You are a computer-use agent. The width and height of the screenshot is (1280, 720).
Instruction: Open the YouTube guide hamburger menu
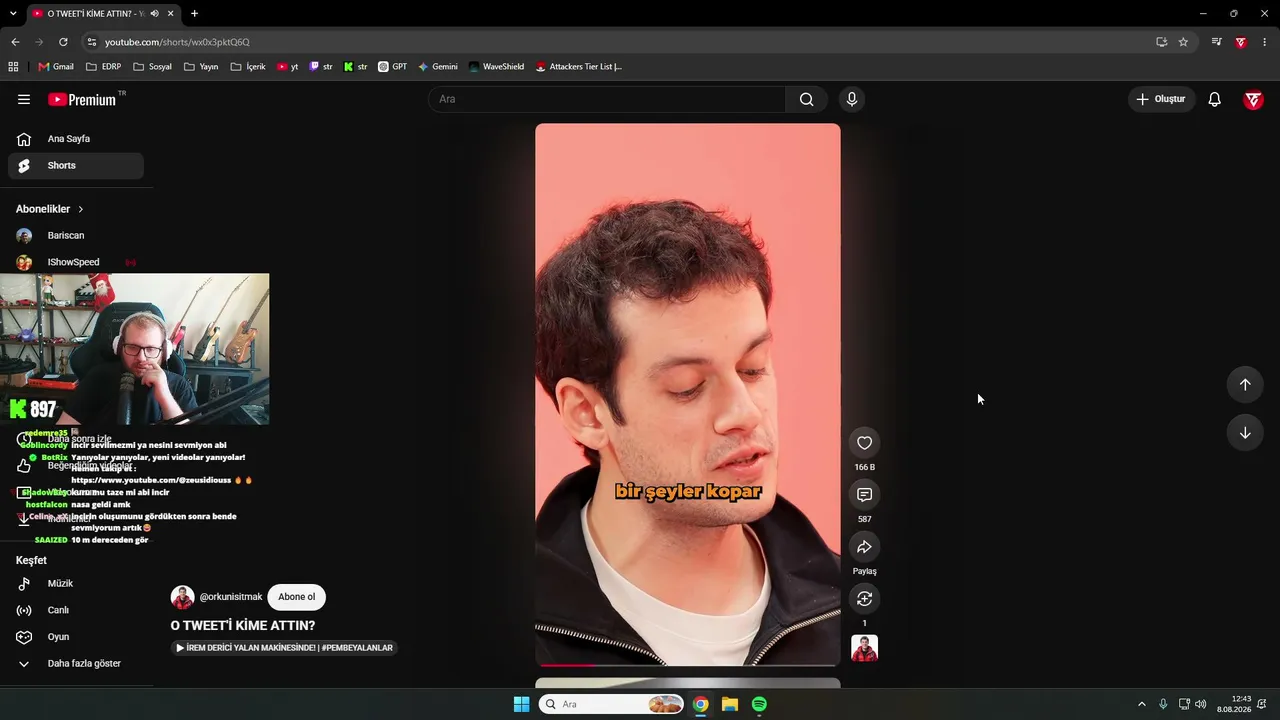24,99
